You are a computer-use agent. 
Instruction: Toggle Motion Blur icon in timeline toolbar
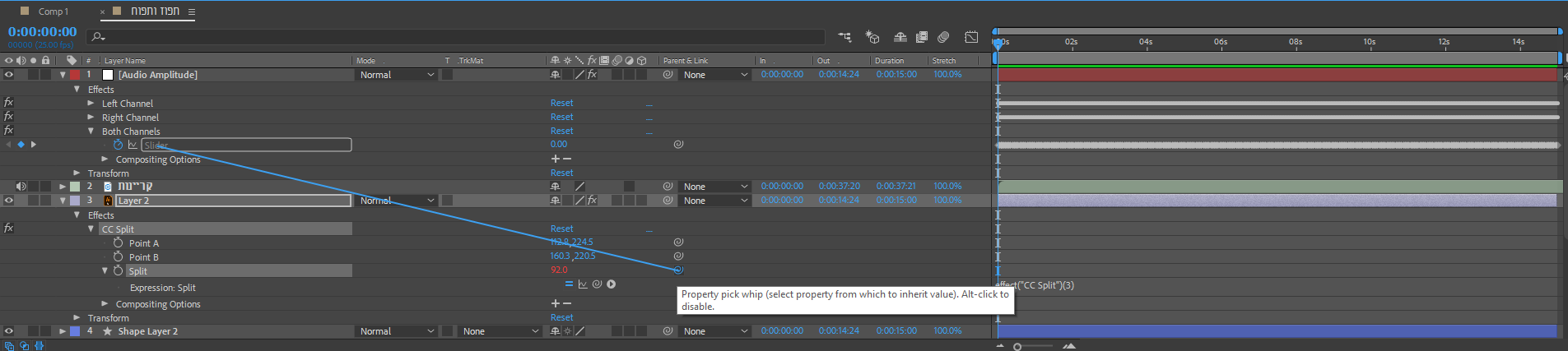[x=943, y=37]
